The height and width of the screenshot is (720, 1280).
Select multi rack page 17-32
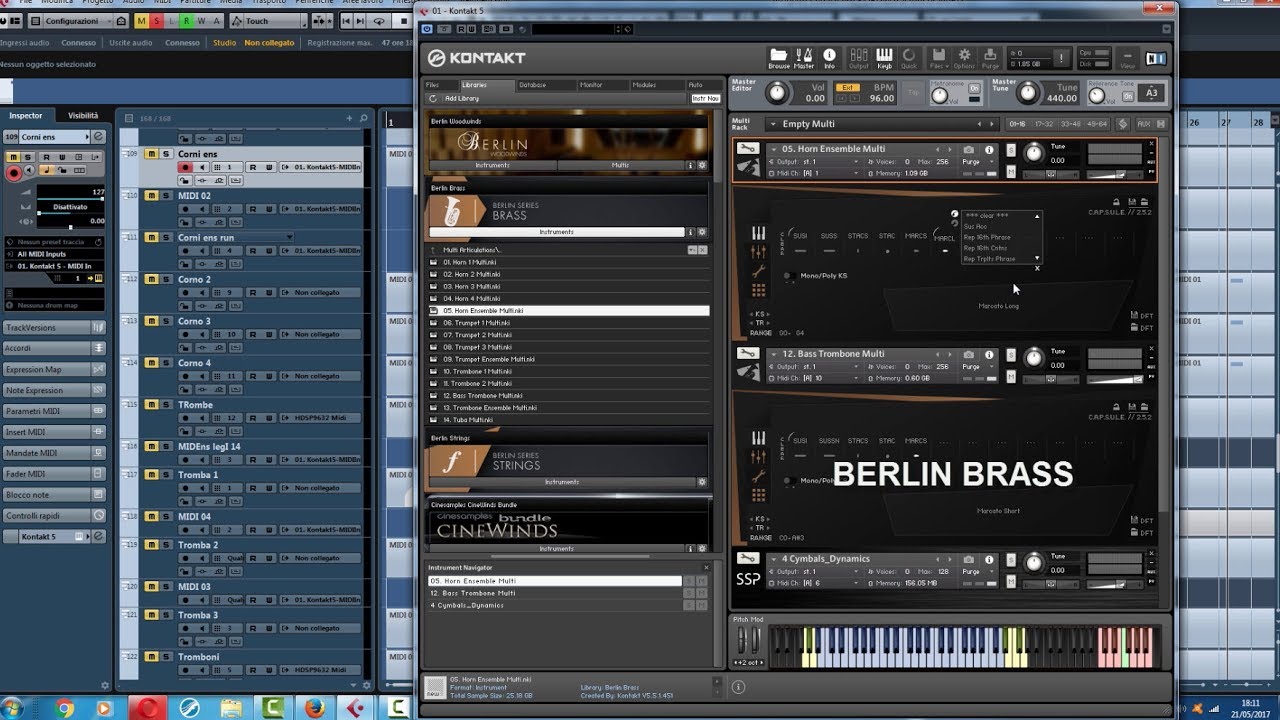point(1044,124)
